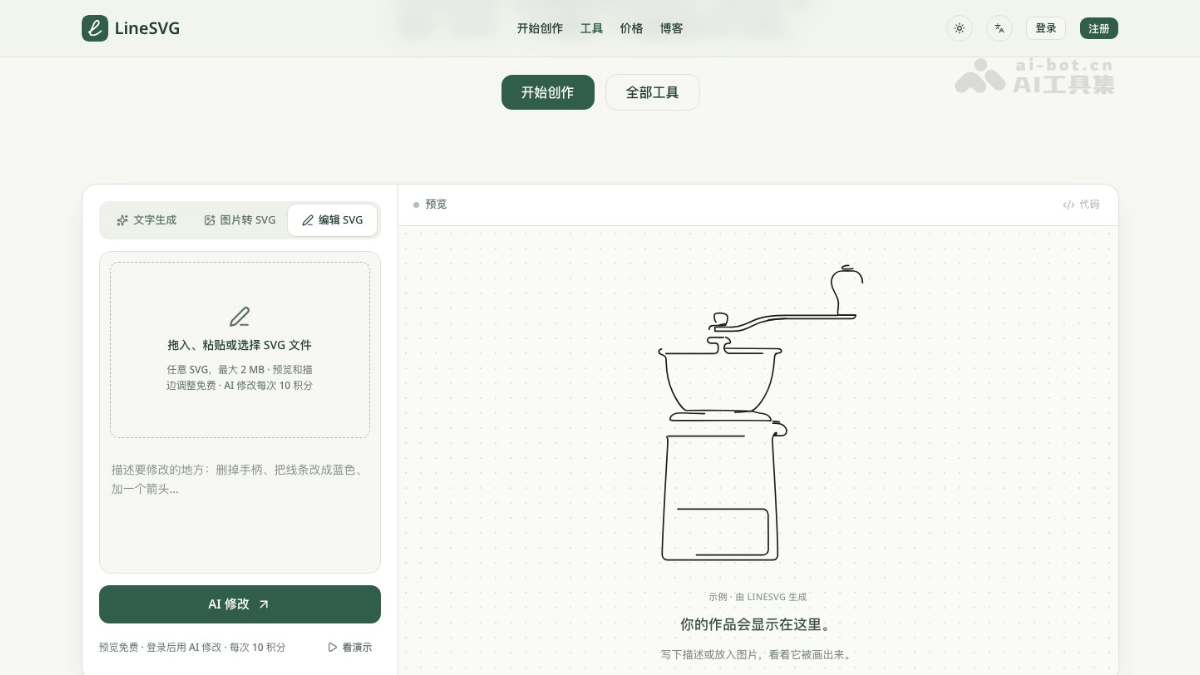
Task: Click the modification description text area
Action: (x=240, y=510)
